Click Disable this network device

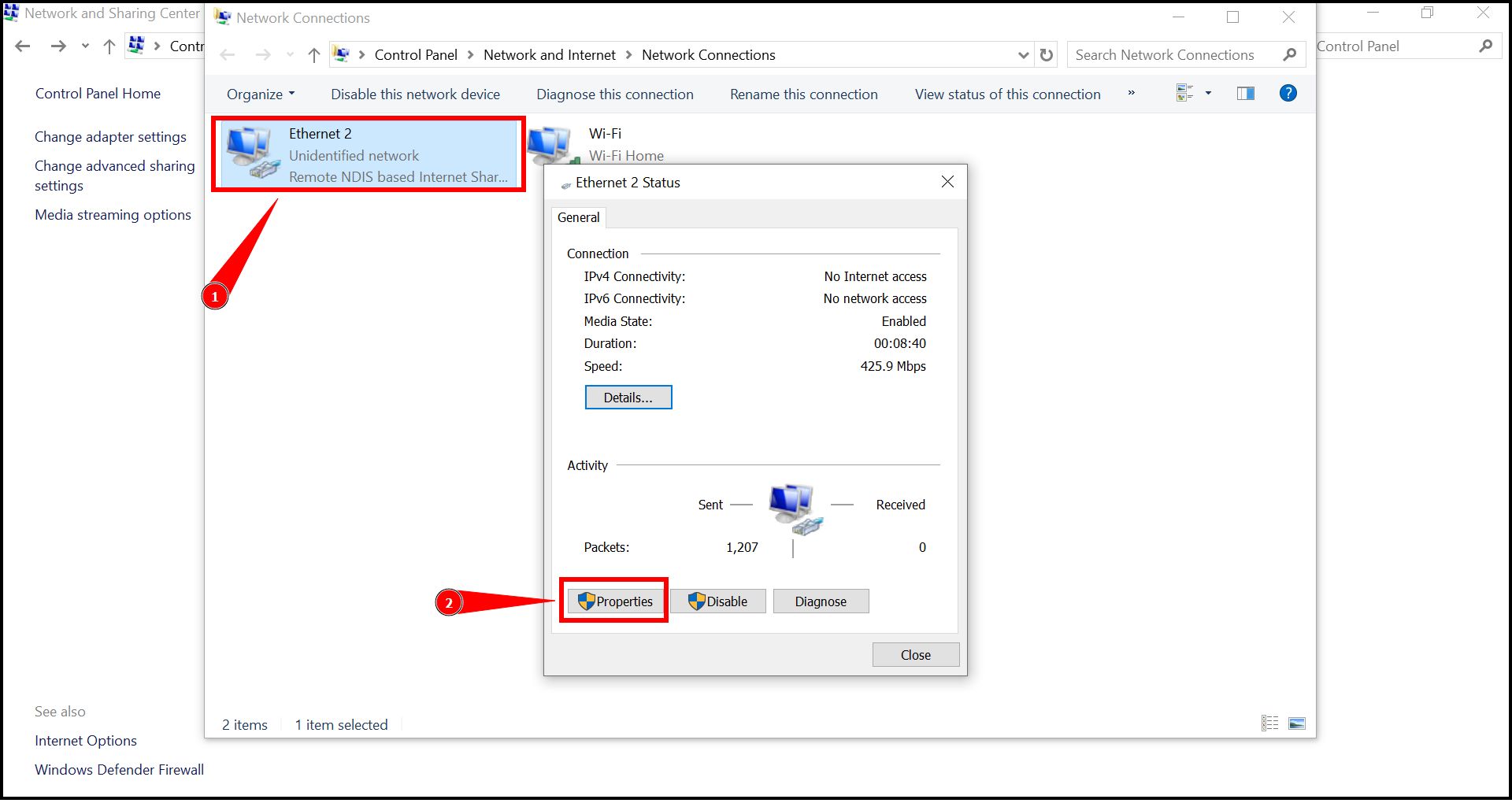(415, 94)
